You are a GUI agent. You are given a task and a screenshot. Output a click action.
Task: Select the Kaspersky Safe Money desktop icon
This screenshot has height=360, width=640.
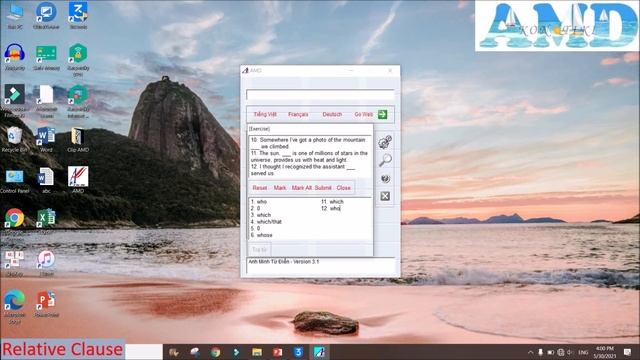pos(46,57)
